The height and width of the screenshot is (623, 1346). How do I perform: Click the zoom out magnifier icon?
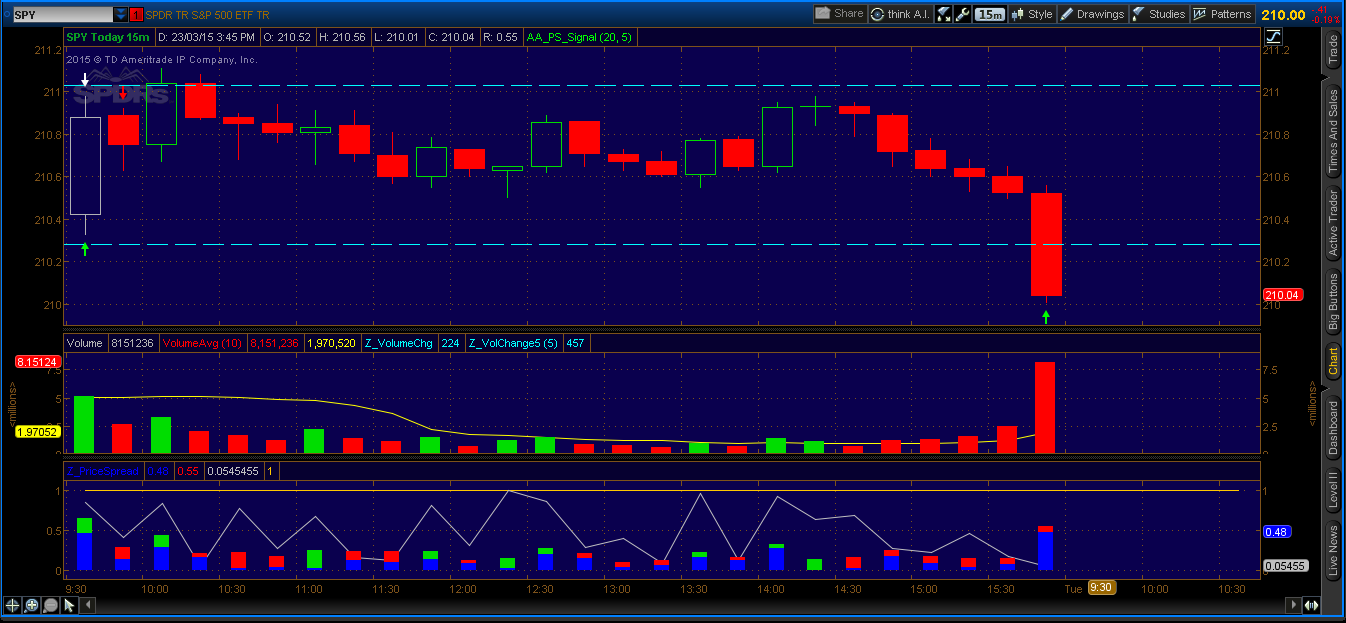tap(51, 606)
